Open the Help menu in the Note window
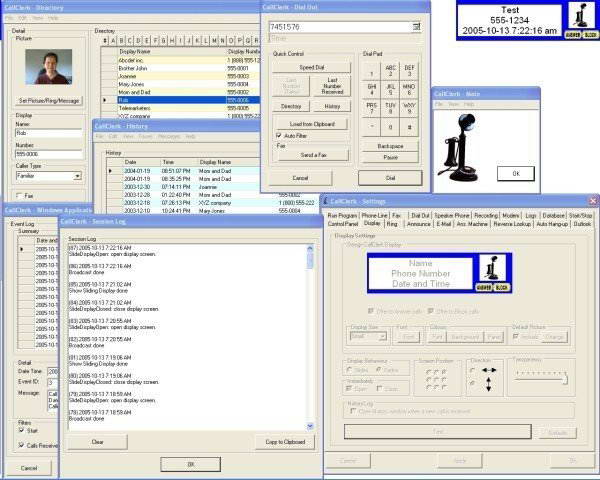 [x=469, y=104]
